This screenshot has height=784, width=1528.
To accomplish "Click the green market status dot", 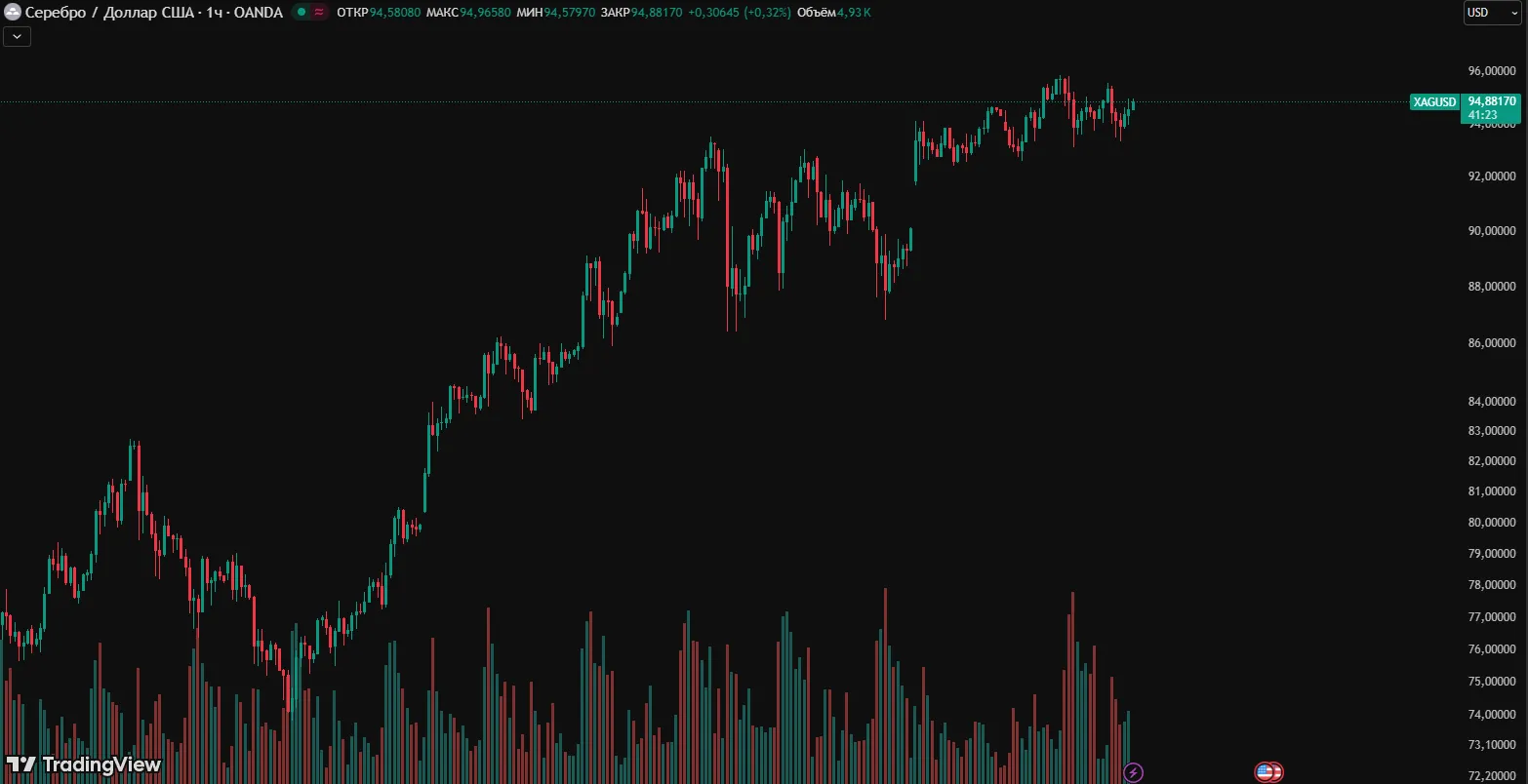I will coord(302,13).
